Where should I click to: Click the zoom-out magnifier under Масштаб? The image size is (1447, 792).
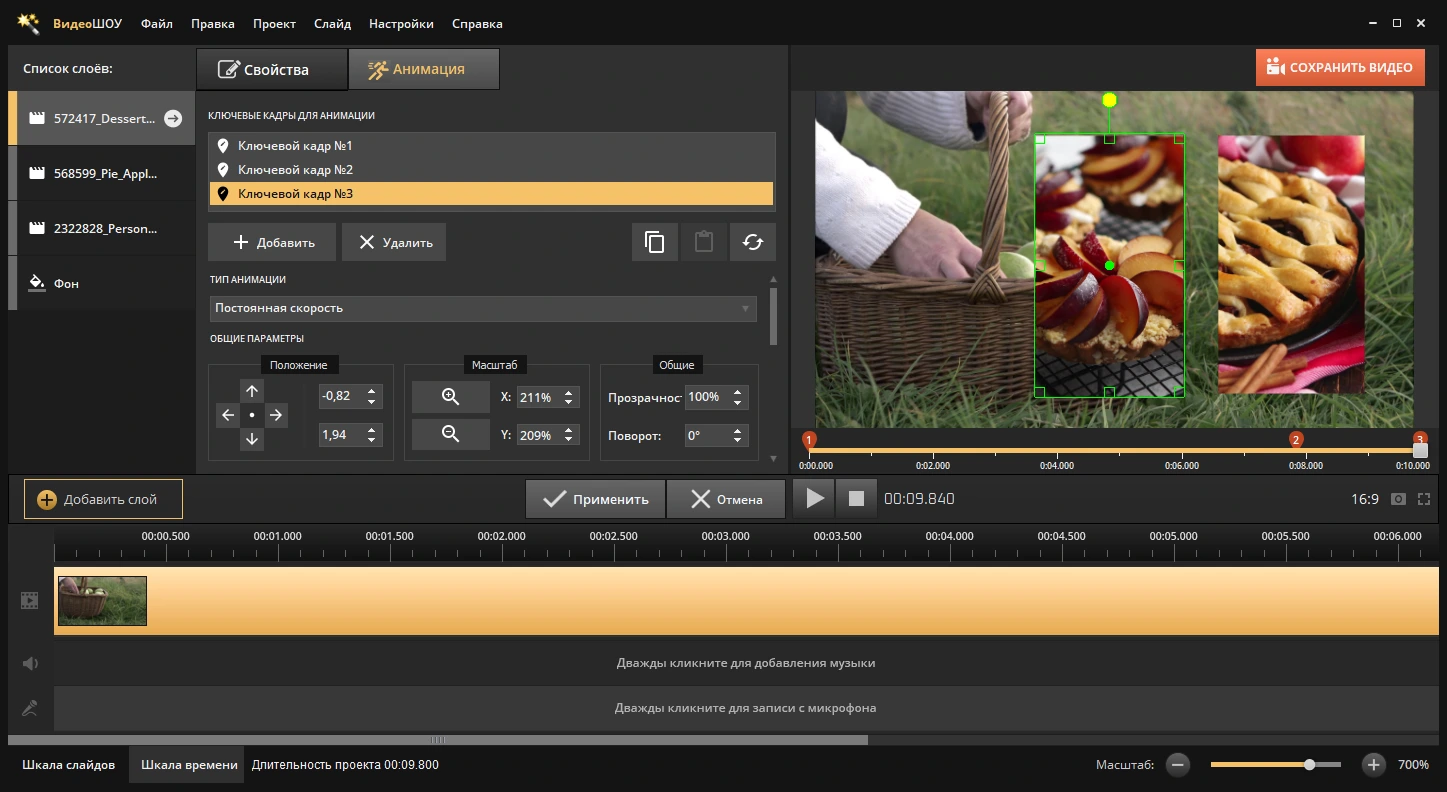point(451,434)
